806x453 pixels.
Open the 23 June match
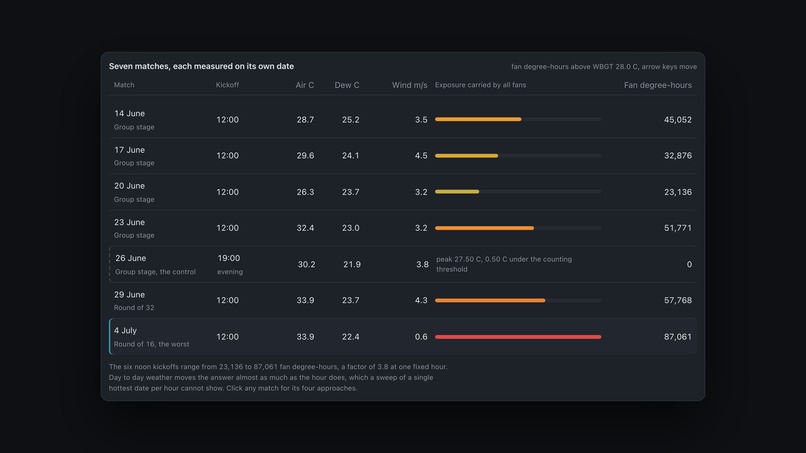pyautogui.click(x=403, y=228)
